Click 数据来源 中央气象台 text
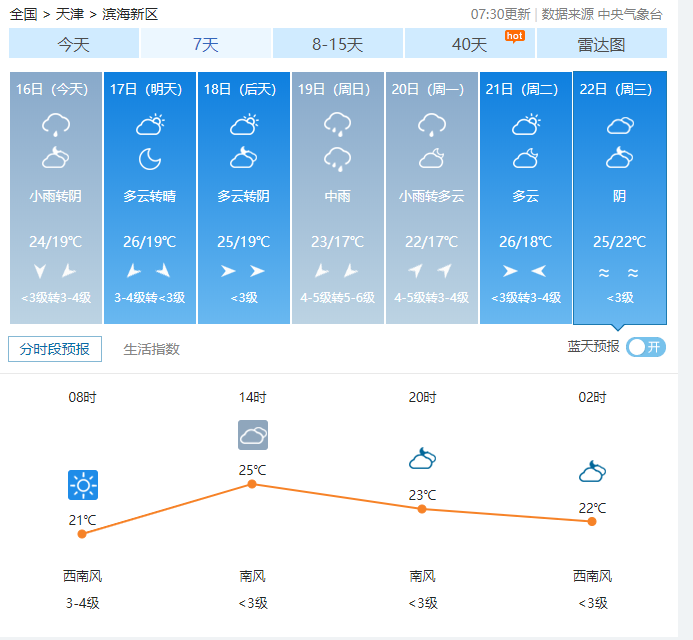The height and width of the screenshot is (640, 693). (x=602, y=15)
